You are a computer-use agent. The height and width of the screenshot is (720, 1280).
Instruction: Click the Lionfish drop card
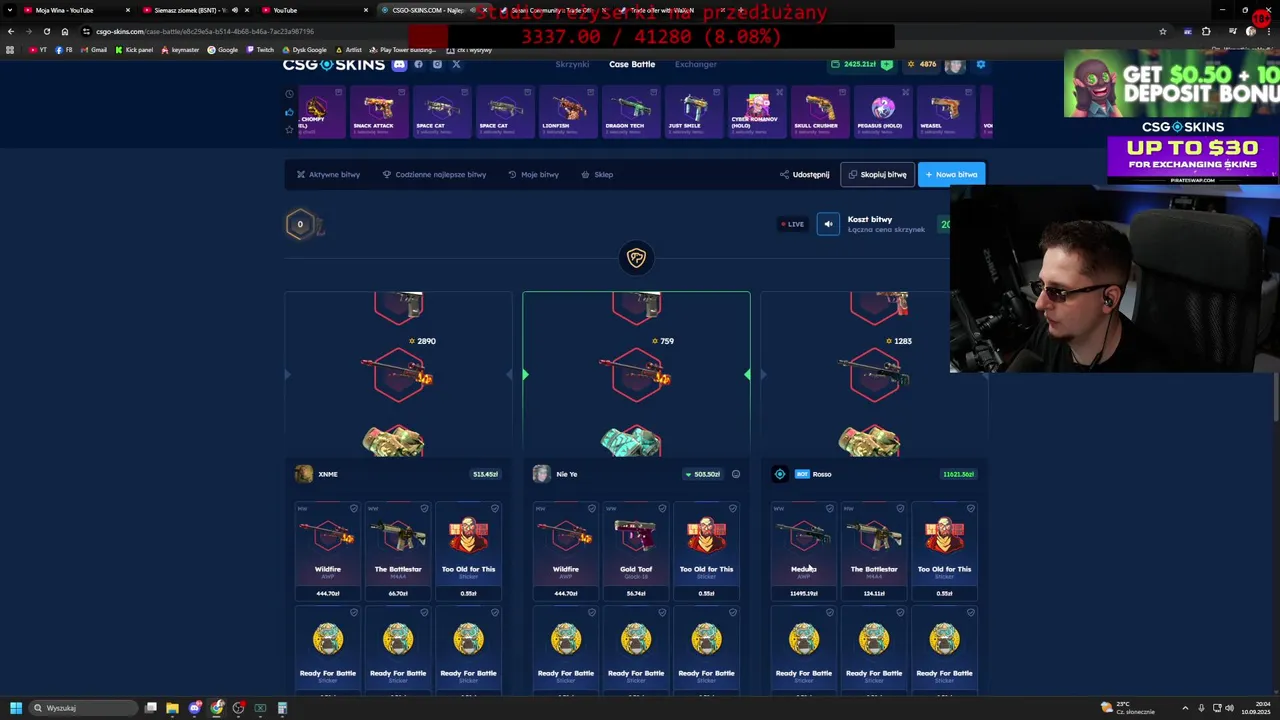[x=568, y=112]
